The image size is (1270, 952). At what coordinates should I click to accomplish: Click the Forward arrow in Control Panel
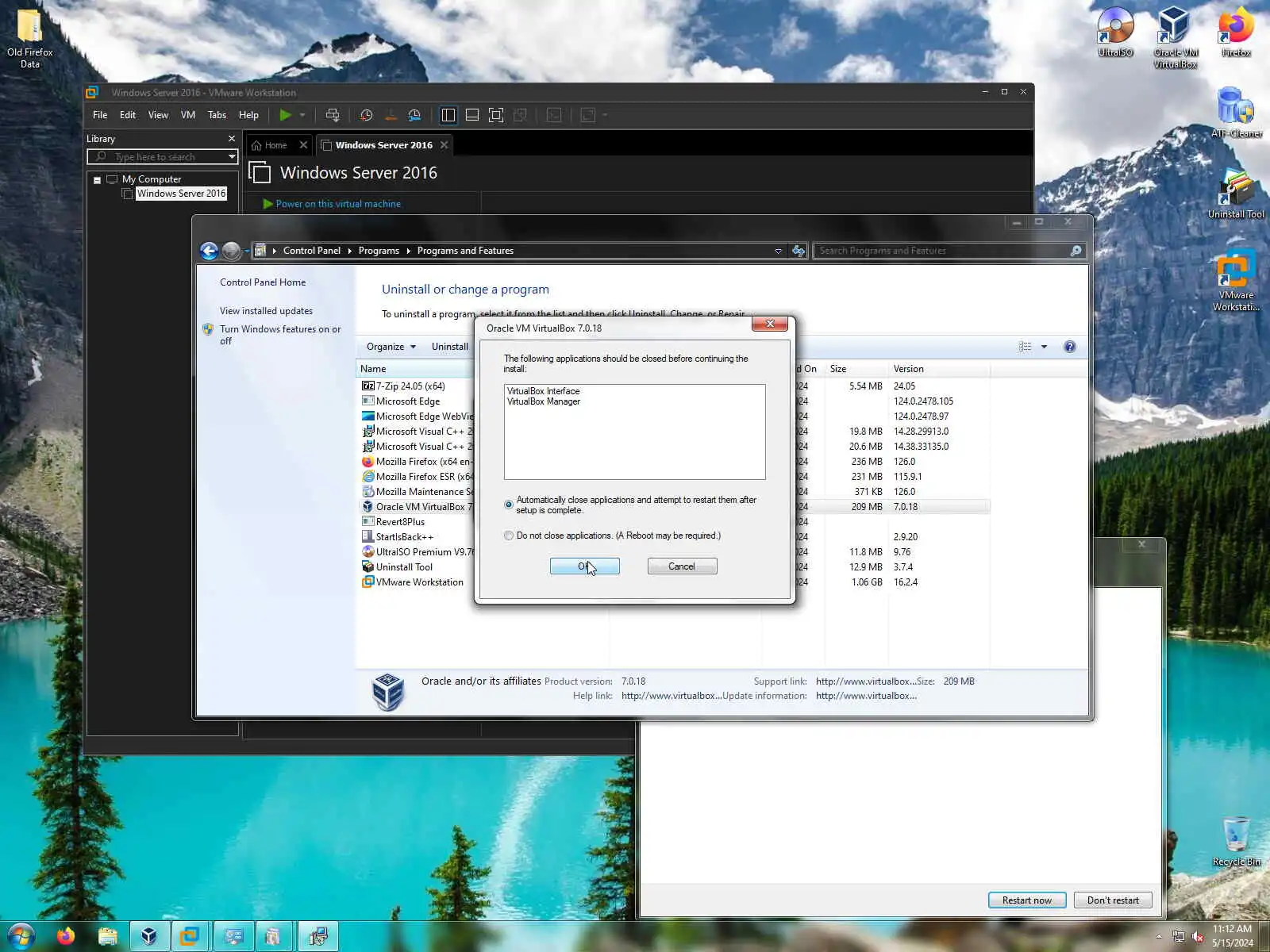(231, 251)
